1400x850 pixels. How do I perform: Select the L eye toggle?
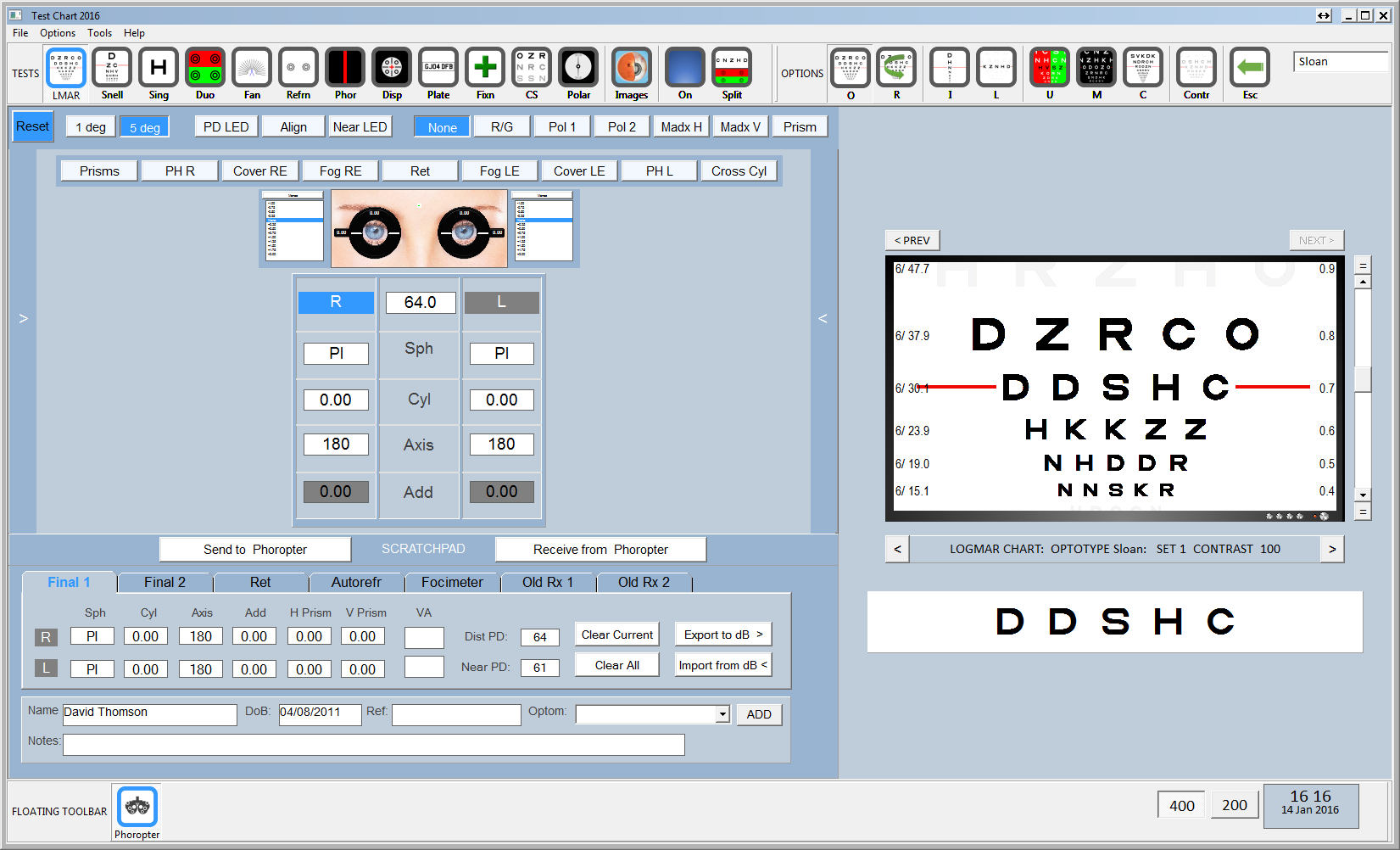click(x=501, y=303)
